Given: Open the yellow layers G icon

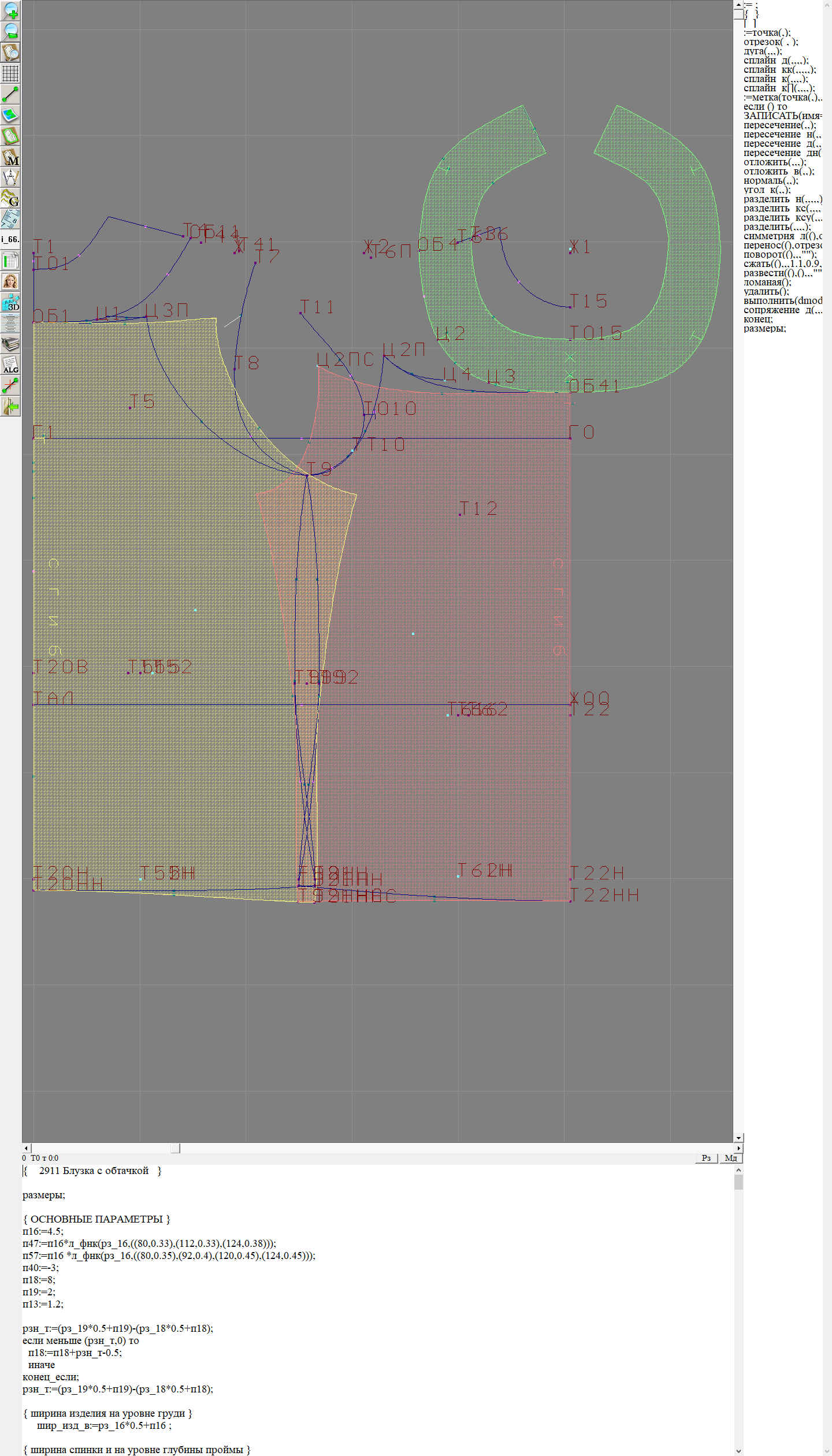Looking at the screenshot, I should pos(10,198).
